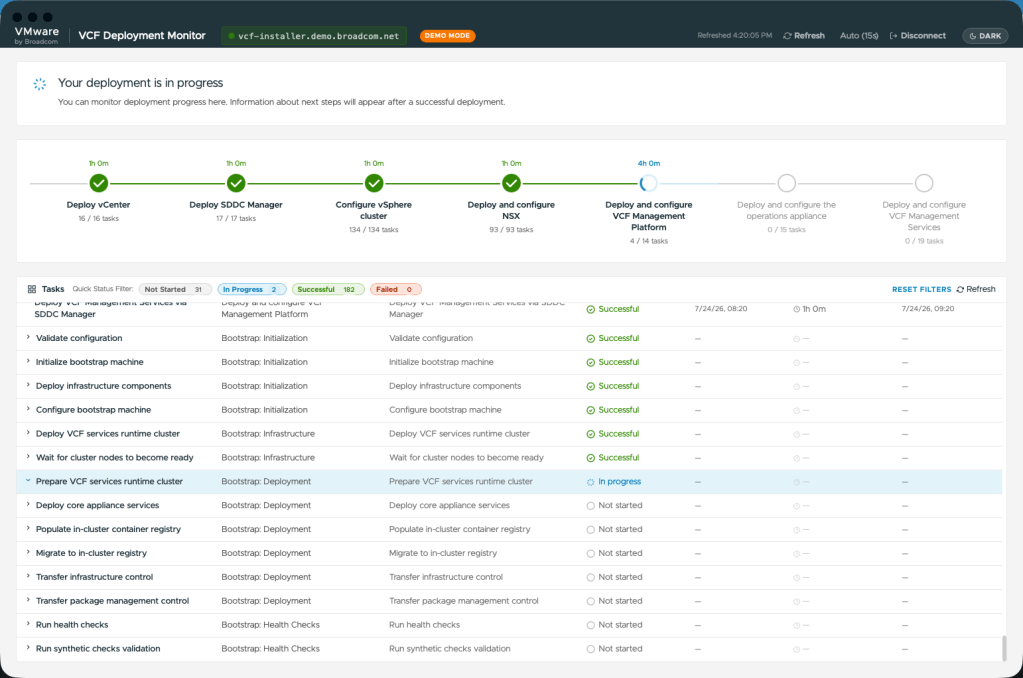
Task: Click the 7/24/26, 08:20 start time cell
Action: pos(721,309)
